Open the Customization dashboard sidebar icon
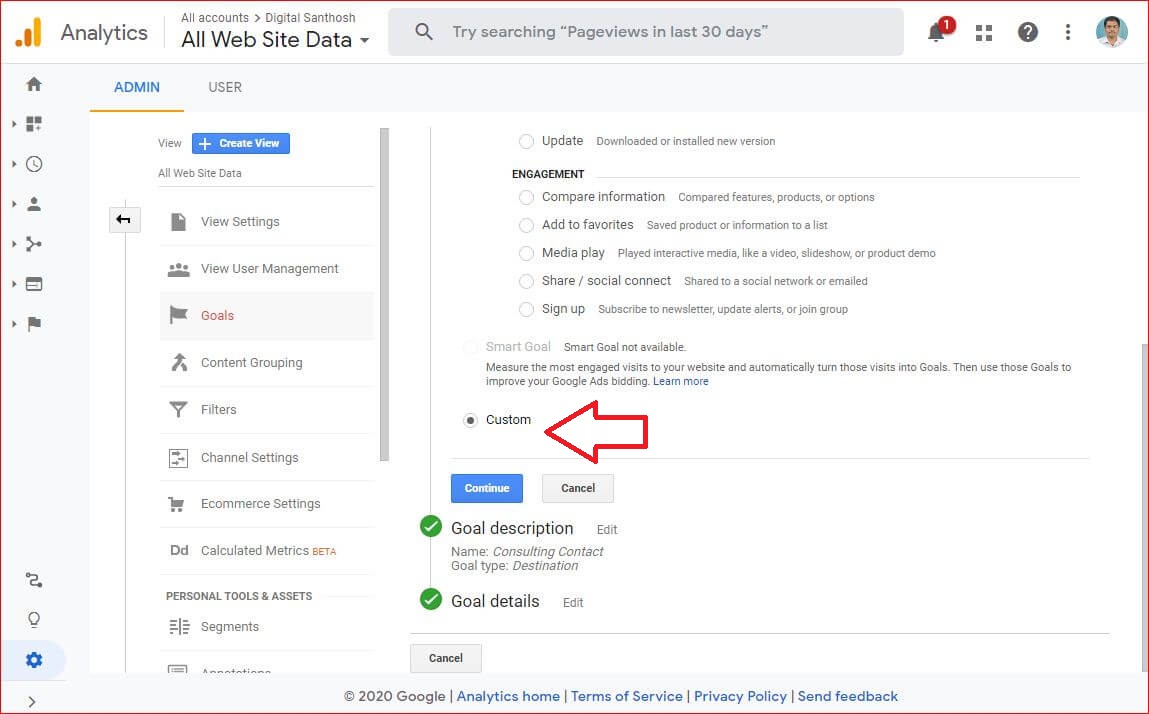The width and height of the screenshot is (1149, 714). click(34, 124)
